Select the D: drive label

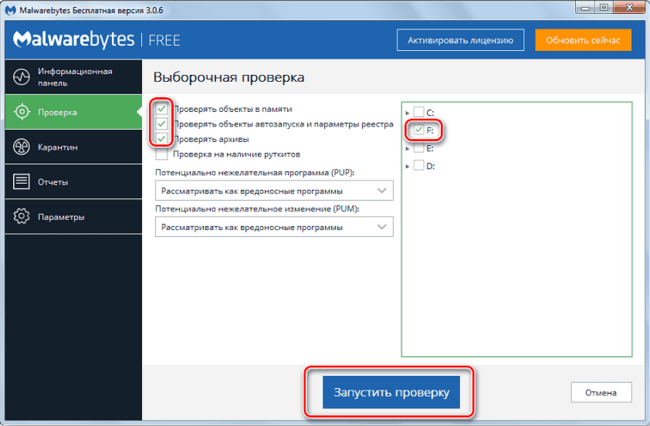pyautogui.click(x=431, y=167)
